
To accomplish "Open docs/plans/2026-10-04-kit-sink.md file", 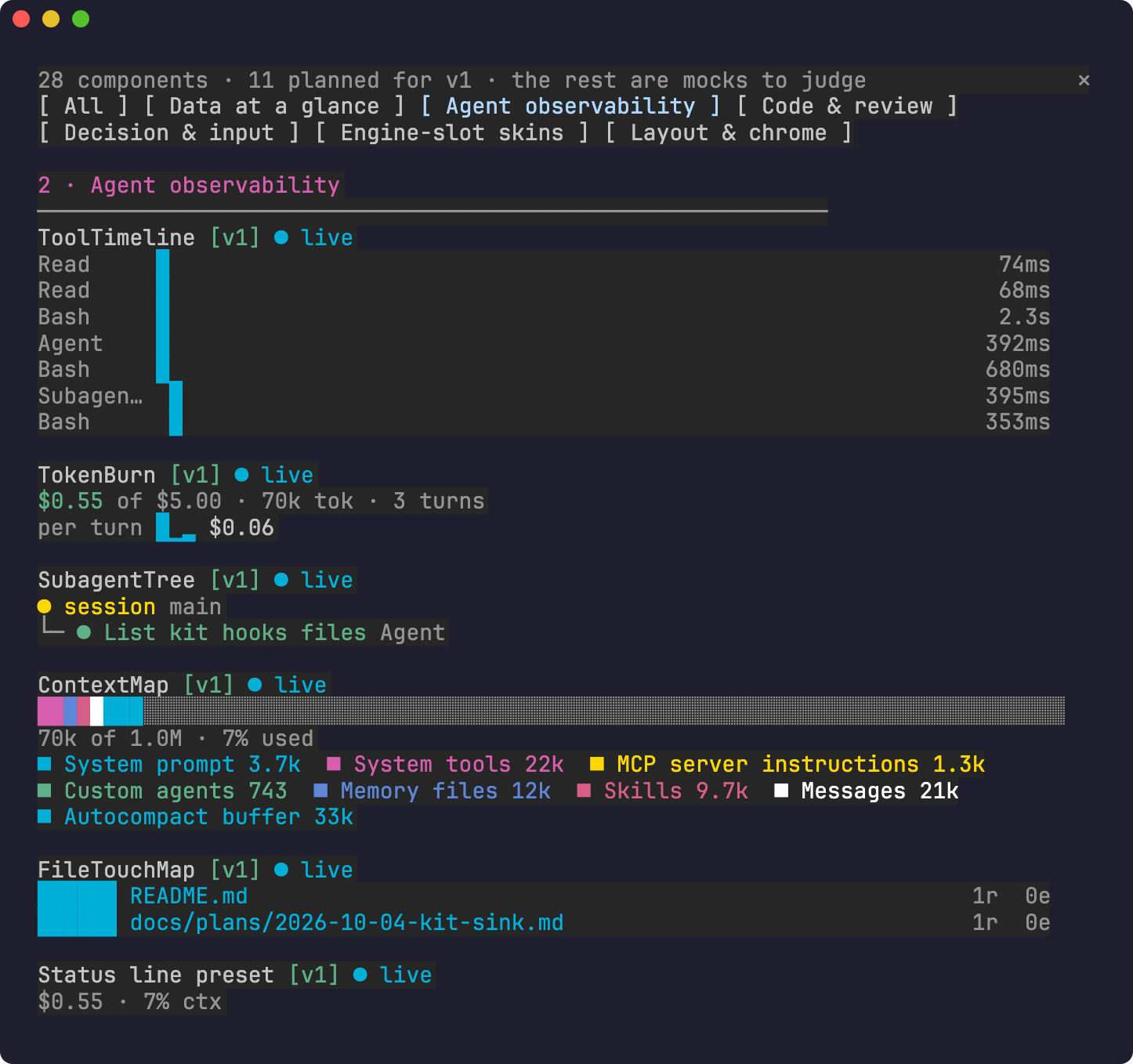I will click(x=346, y=922).
